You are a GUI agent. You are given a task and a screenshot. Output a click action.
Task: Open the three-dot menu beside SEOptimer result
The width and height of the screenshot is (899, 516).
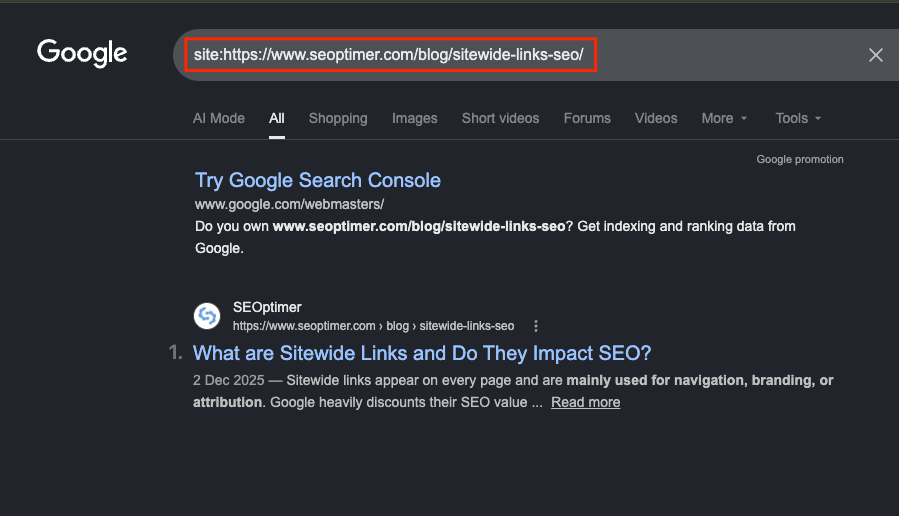(x=536, y=326)
